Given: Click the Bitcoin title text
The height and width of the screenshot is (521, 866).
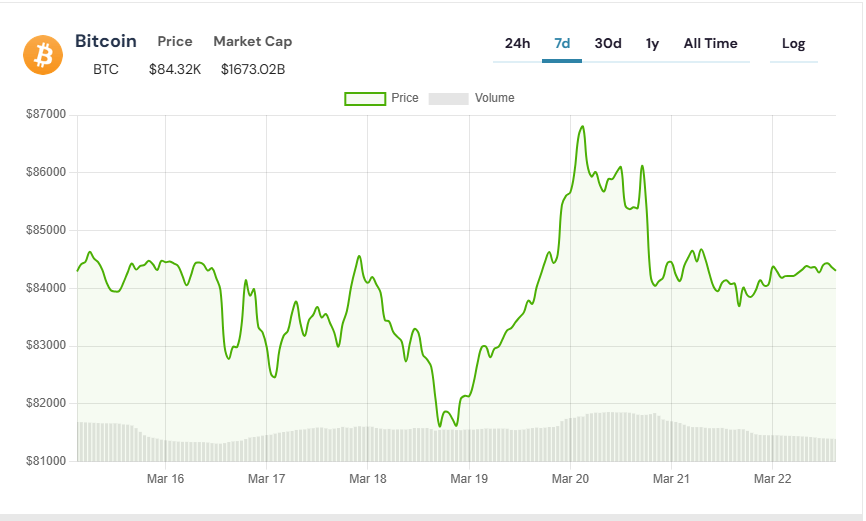Looking at the screenshot, I should click(x=105, y=41).
